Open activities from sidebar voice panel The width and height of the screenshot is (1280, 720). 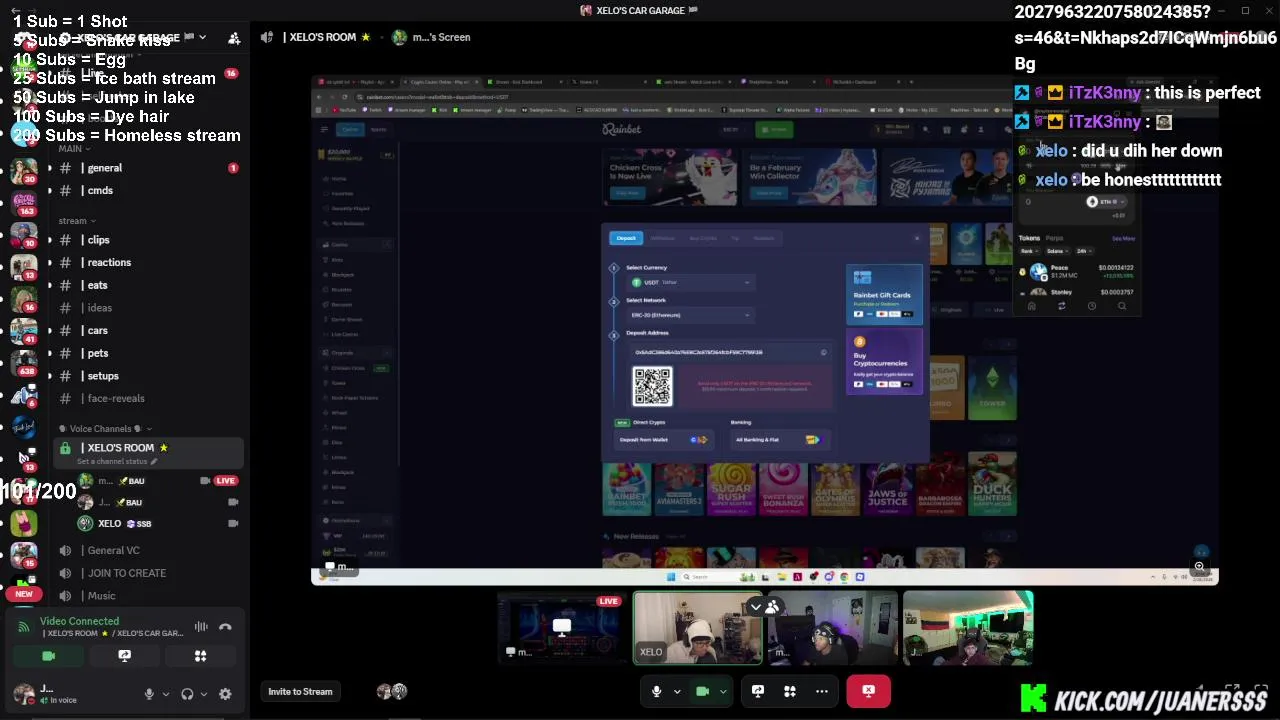[200, 656]
